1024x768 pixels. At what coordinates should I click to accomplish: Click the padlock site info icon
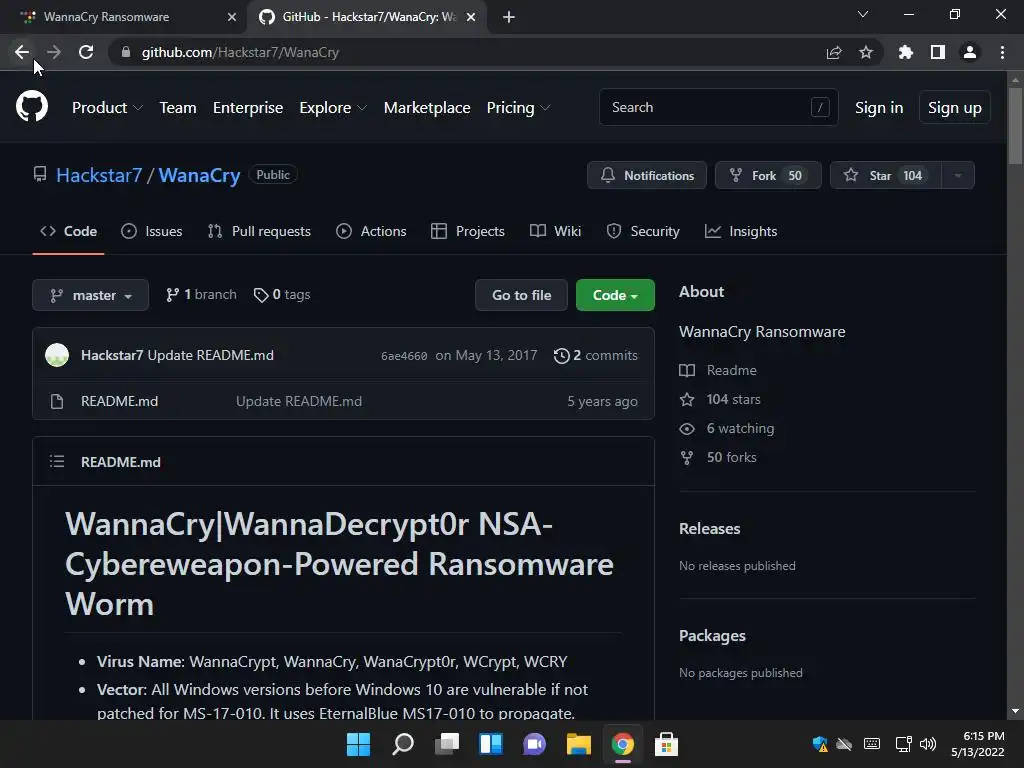[126, 52]
